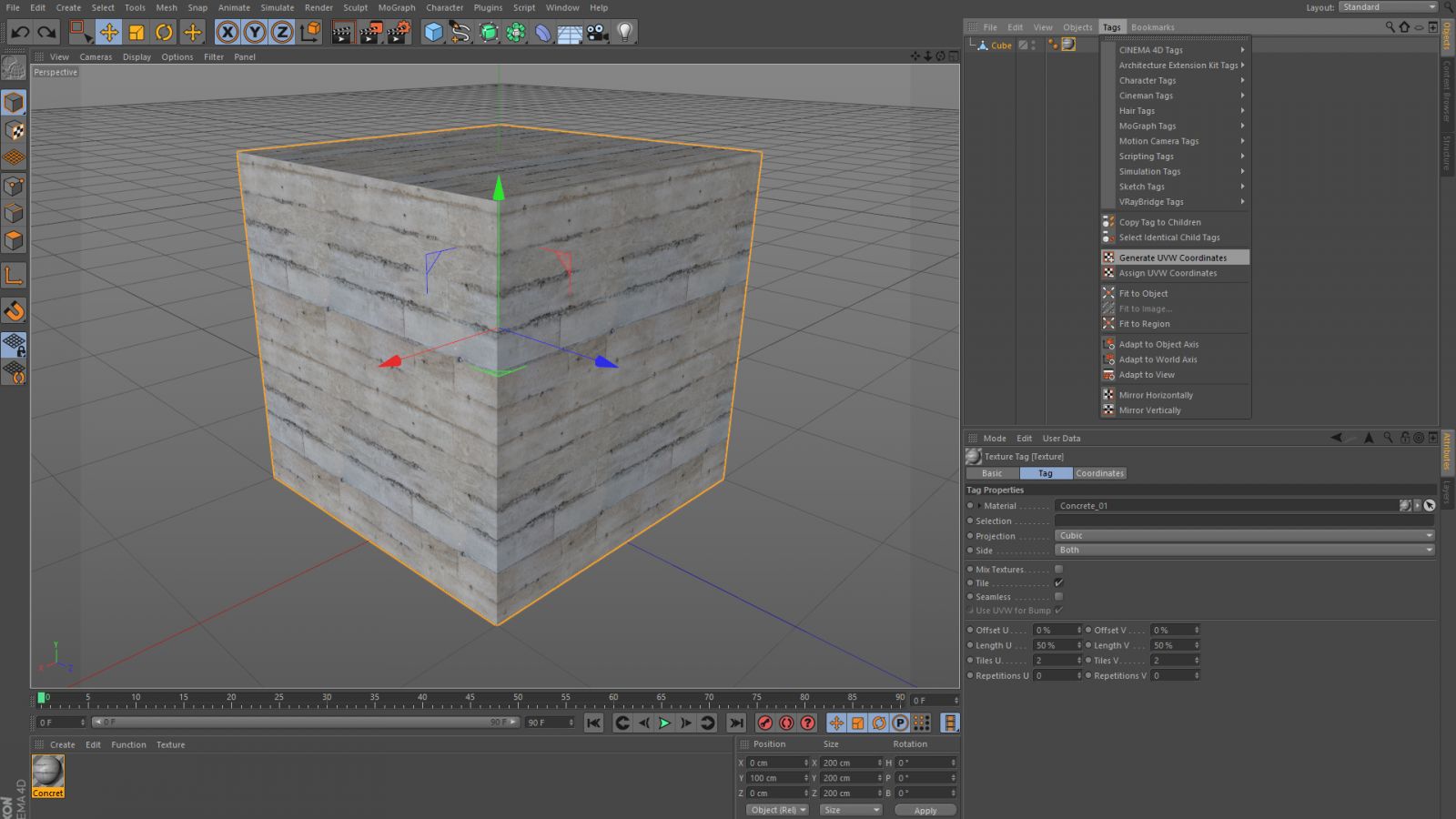Click the Apply button in coordinates panel

tap(925, 810)
